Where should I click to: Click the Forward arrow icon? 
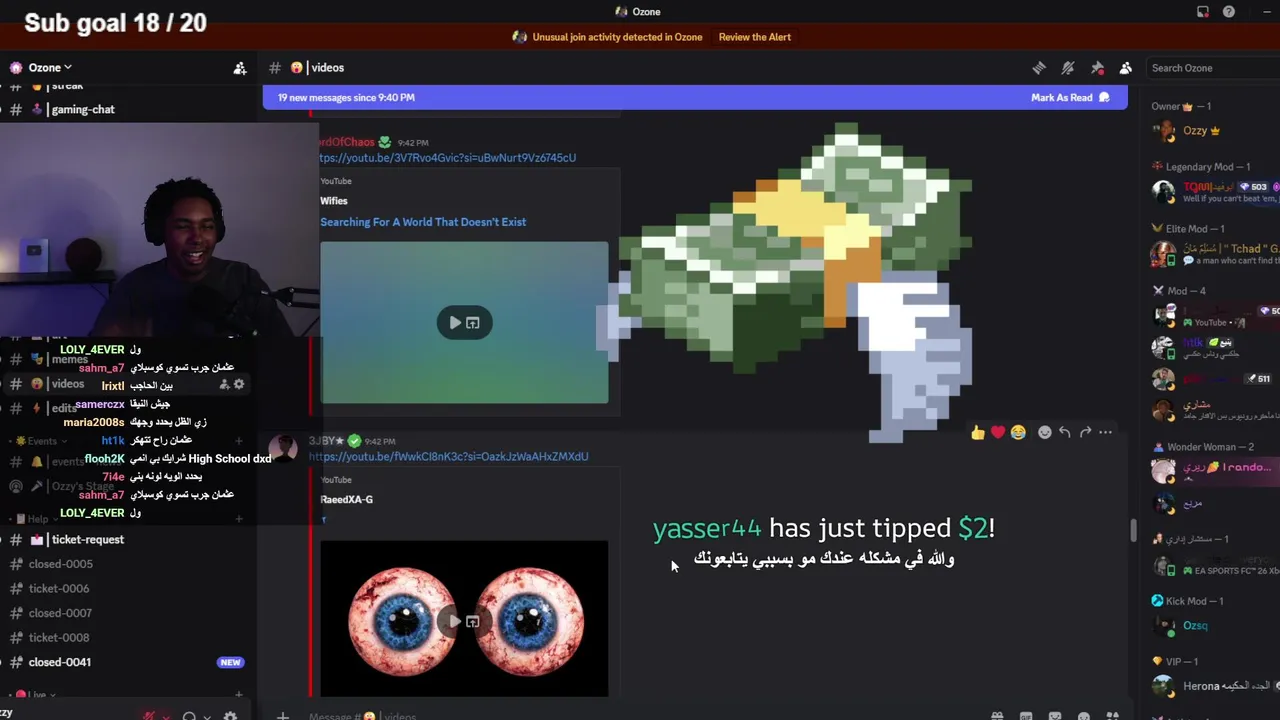click(1085, 432)
